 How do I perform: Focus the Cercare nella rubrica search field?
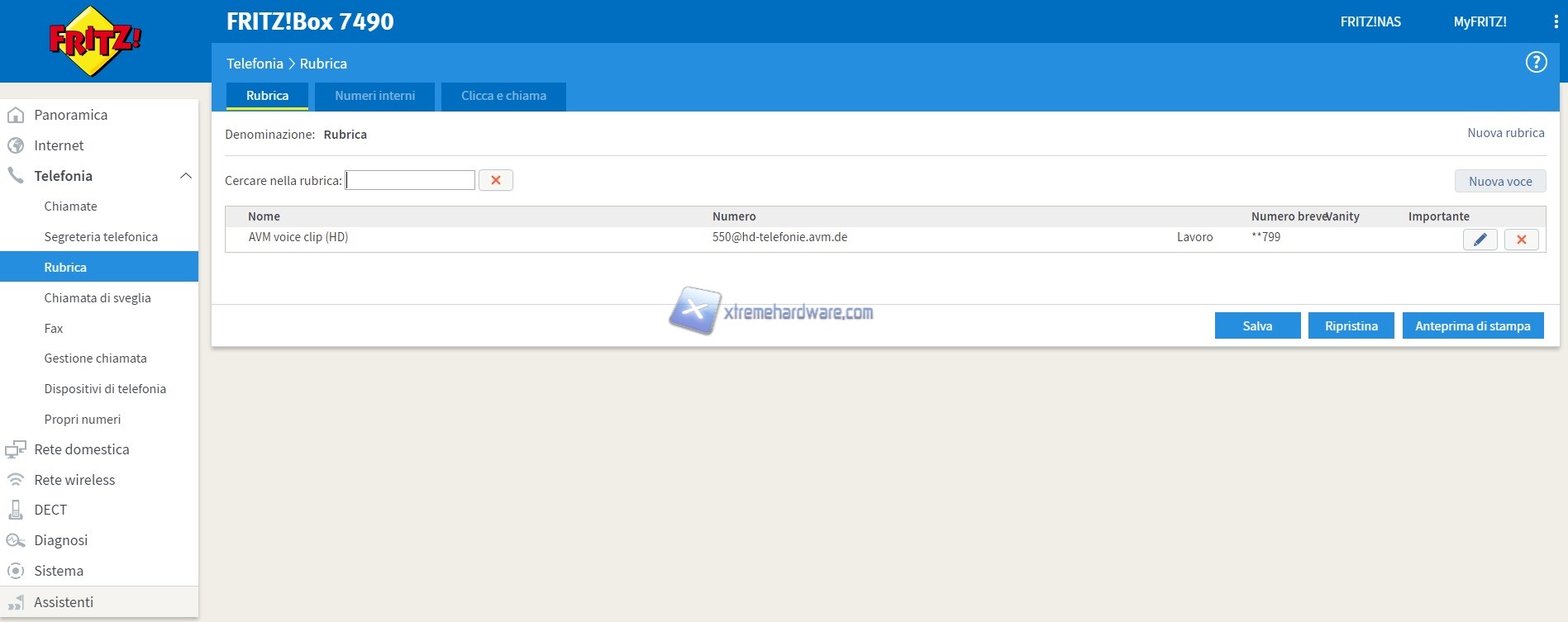coord(410,180)
